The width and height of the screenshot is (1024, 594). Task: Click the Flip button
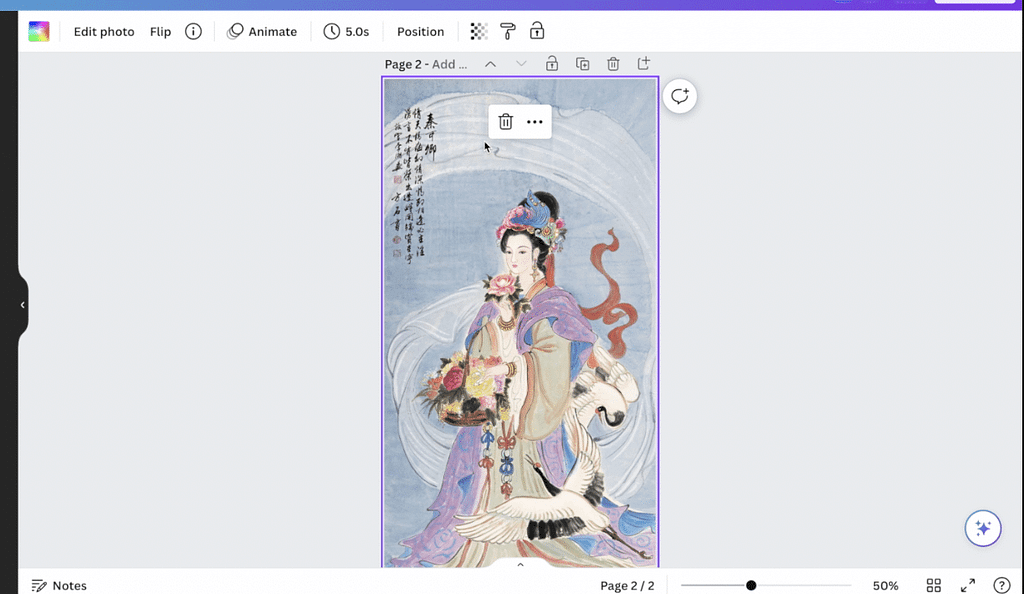(x=160, y=31)
